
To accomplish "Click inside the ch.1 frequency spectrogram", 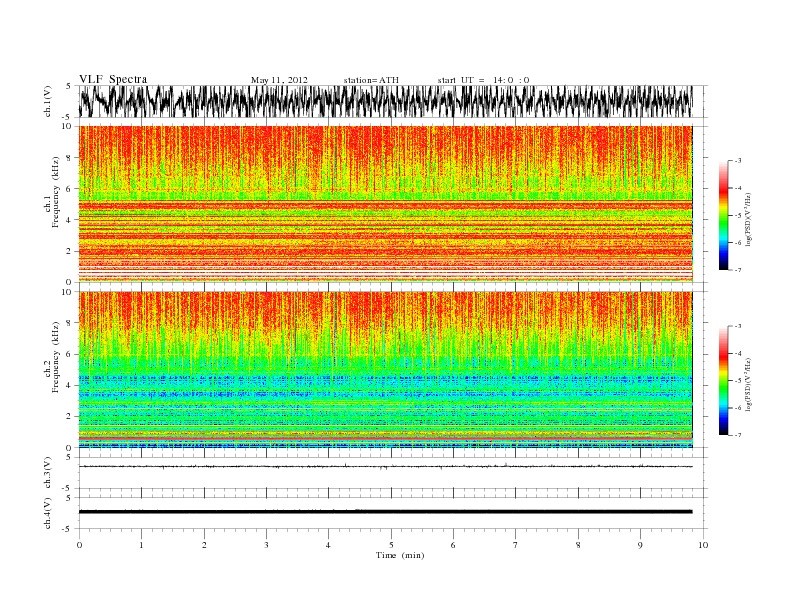I will pyautogui.click(x=385, y=204).
